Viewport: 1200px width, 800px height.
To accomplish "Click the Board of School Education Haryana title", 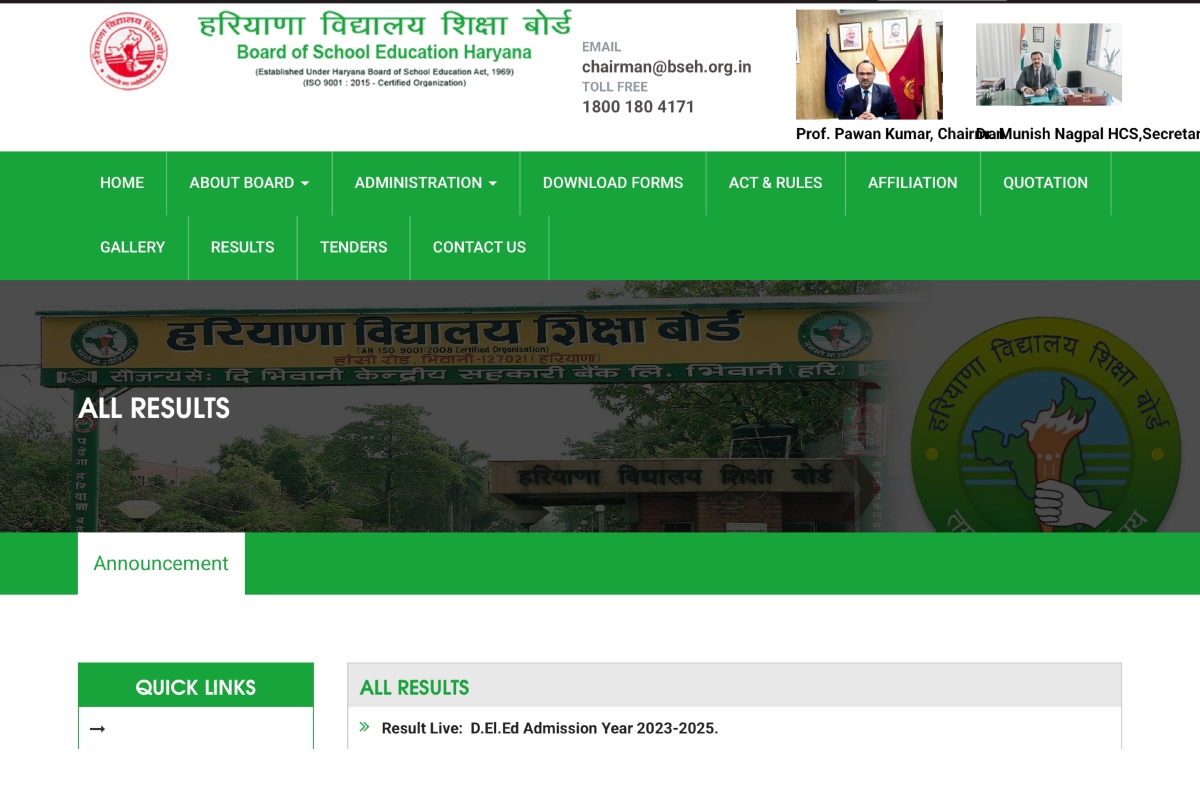I will click(x=384, y=52).
